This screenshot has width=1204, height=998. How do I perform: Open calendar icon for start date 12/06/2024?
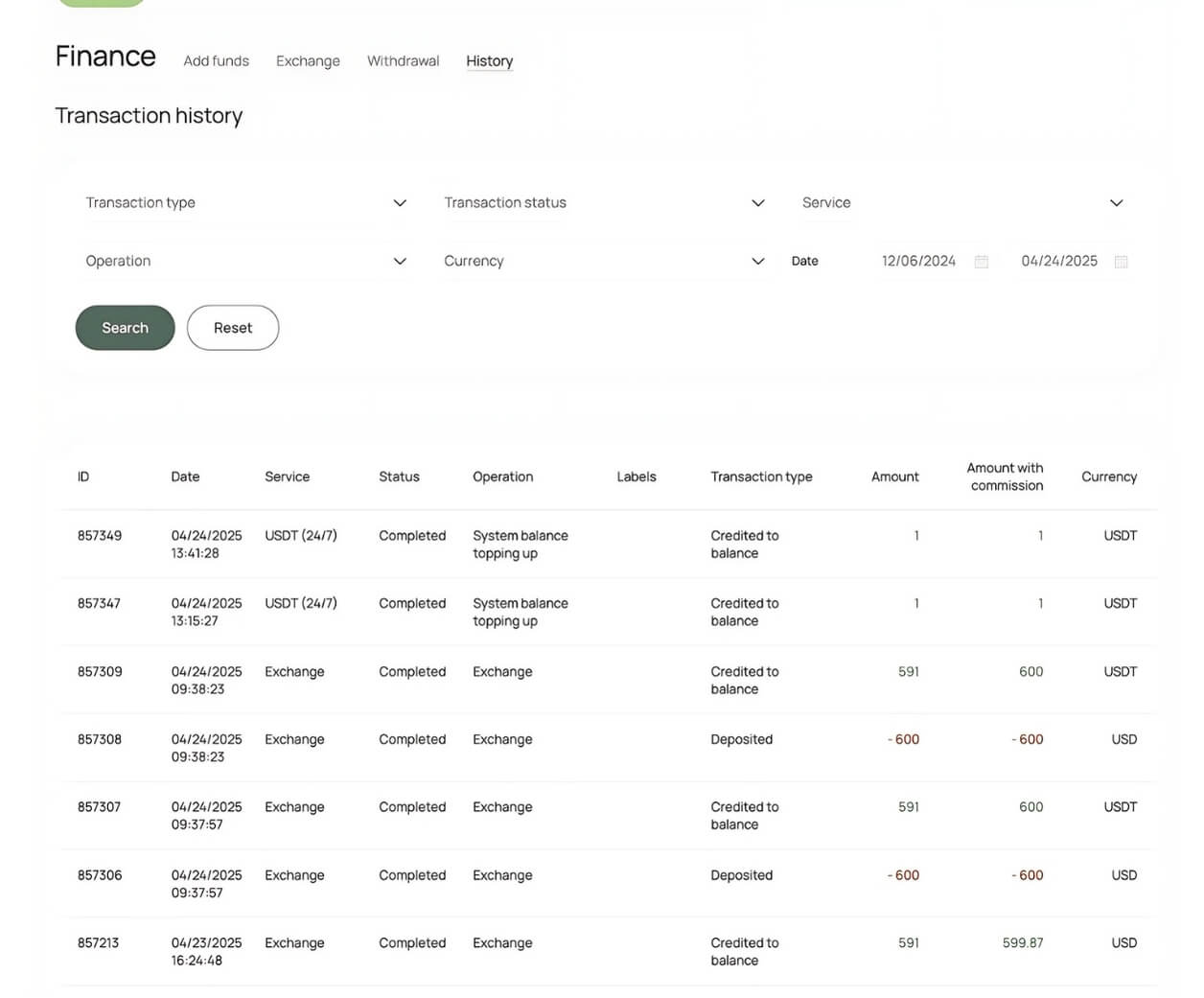coord(981,262)
